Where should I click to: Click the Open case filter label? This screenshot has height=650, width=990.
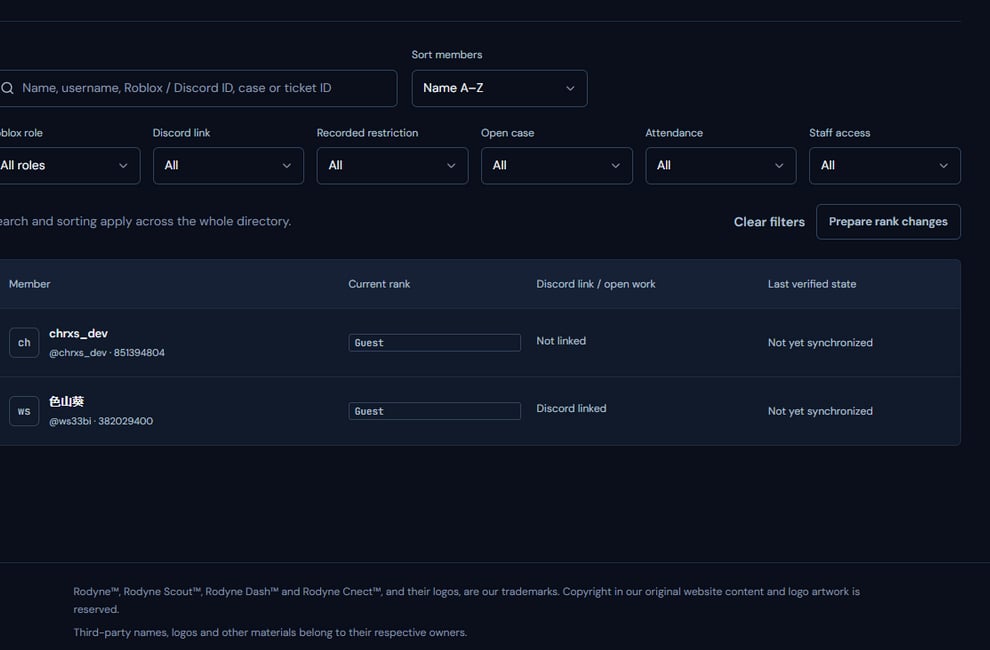pos(507,133)
